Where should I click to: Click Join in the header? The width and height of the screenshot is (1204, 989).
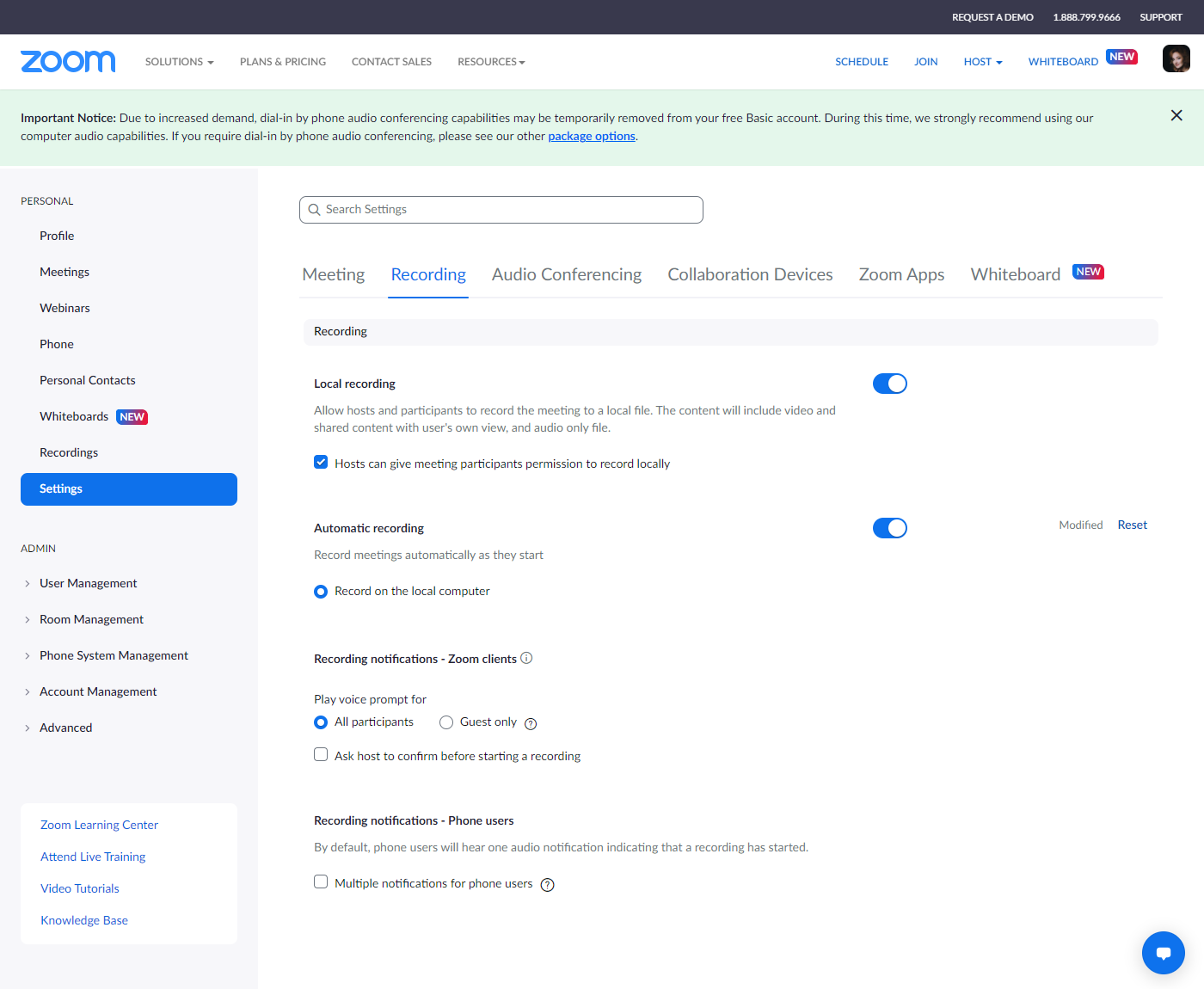[926, 62]
